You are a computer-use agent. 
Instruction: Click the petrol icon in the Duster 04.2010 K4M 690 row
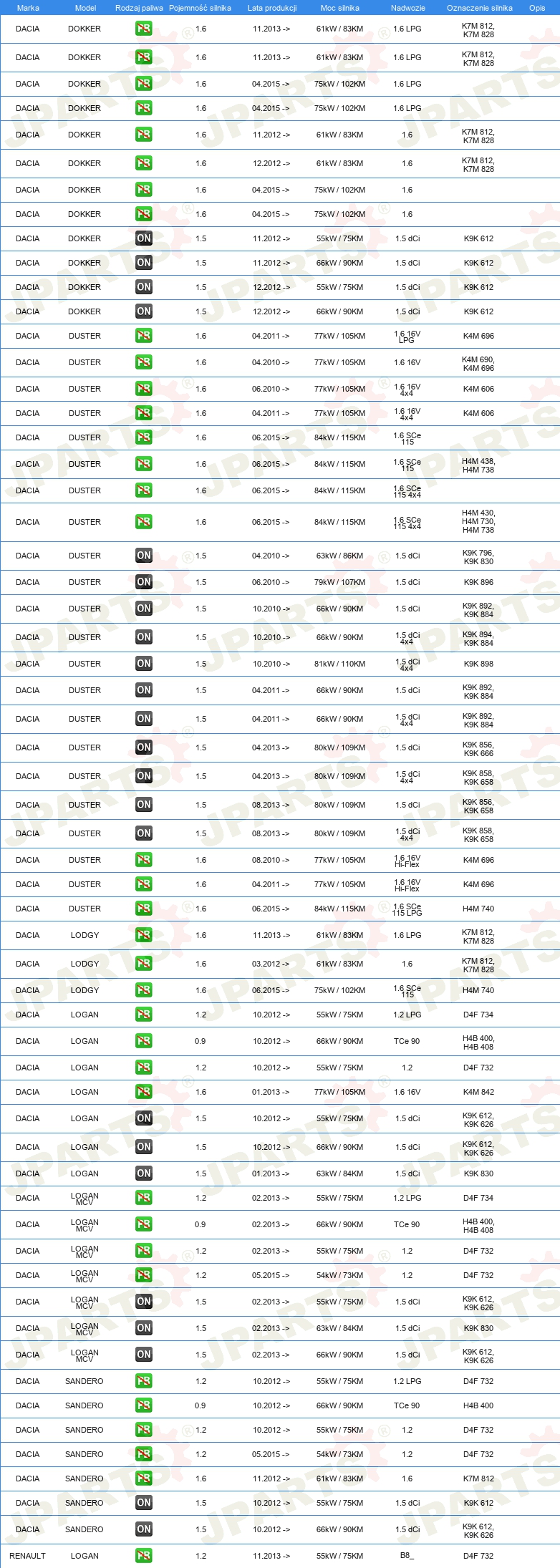pyautogui.click(x=144, y=362)
